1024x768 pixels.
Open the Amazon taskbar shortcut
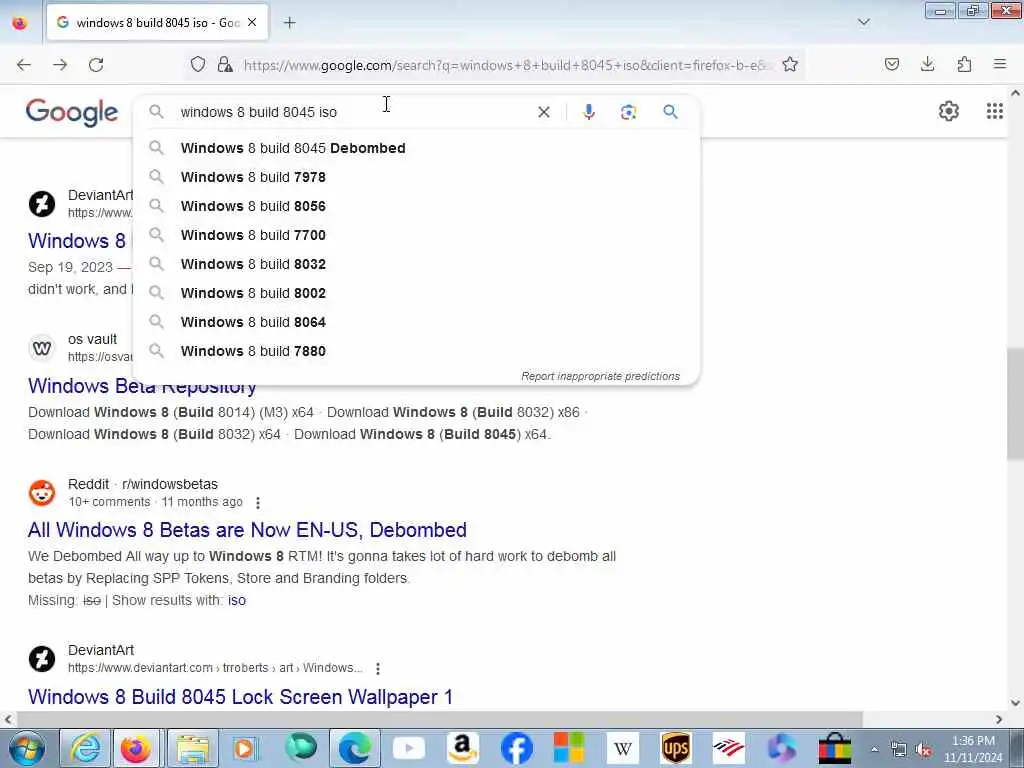pyautogui.click(x=462, y=748)
